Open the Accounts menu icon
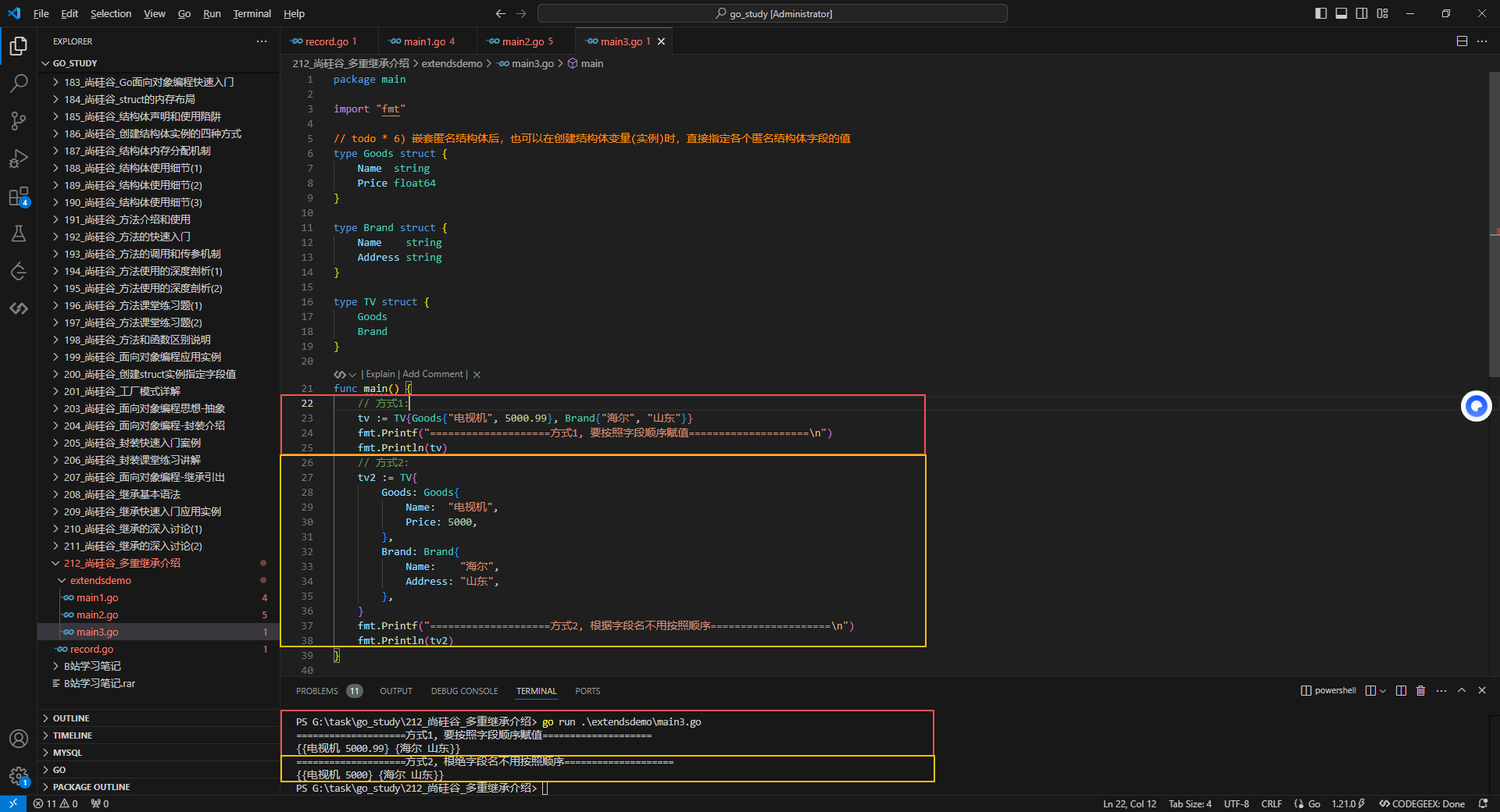The width and height of the screenshot is (1500, 812). click(19, 739)
